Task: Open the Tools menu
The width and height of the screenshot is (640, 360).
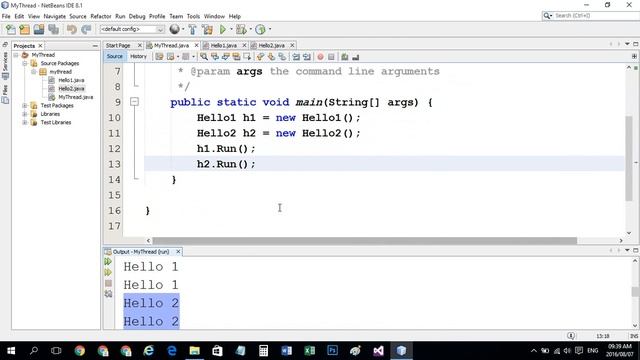Action: (193, 16)
